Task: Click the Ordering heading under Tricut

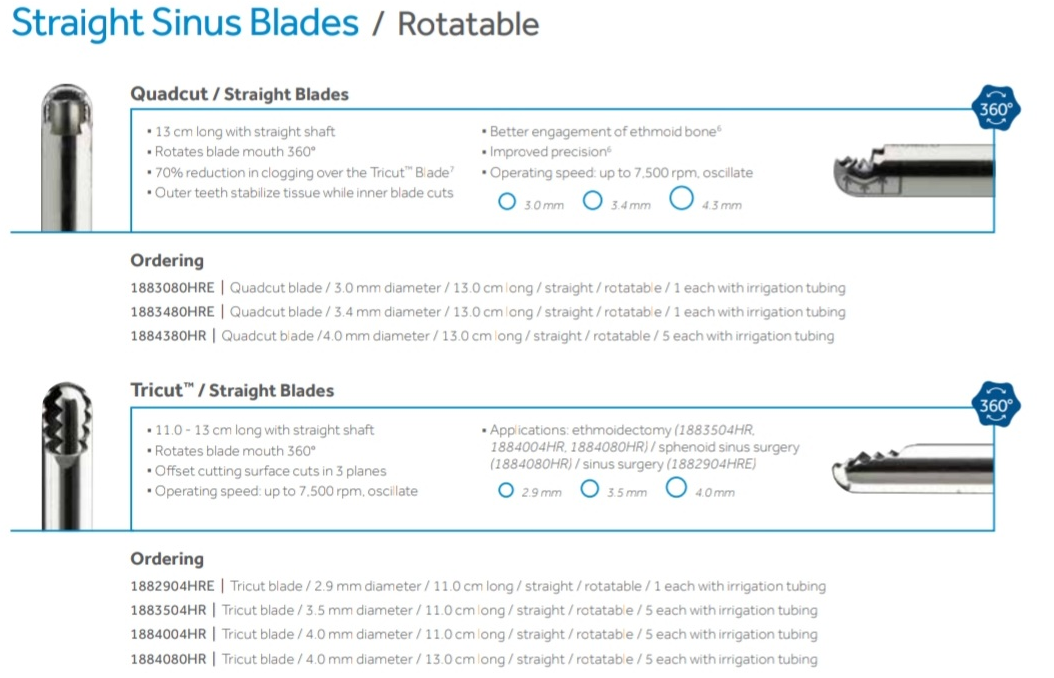Action: (167, 558)
